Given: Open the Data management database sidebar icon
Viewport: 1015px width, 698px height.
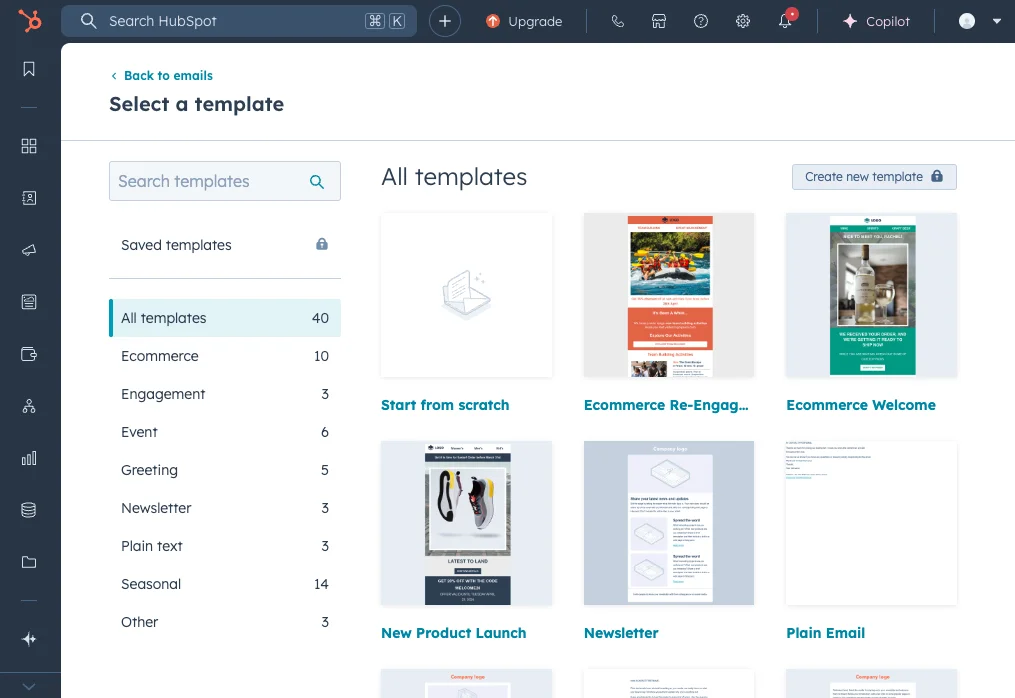Looking at the screenshot, I should (x=29, y=510).
